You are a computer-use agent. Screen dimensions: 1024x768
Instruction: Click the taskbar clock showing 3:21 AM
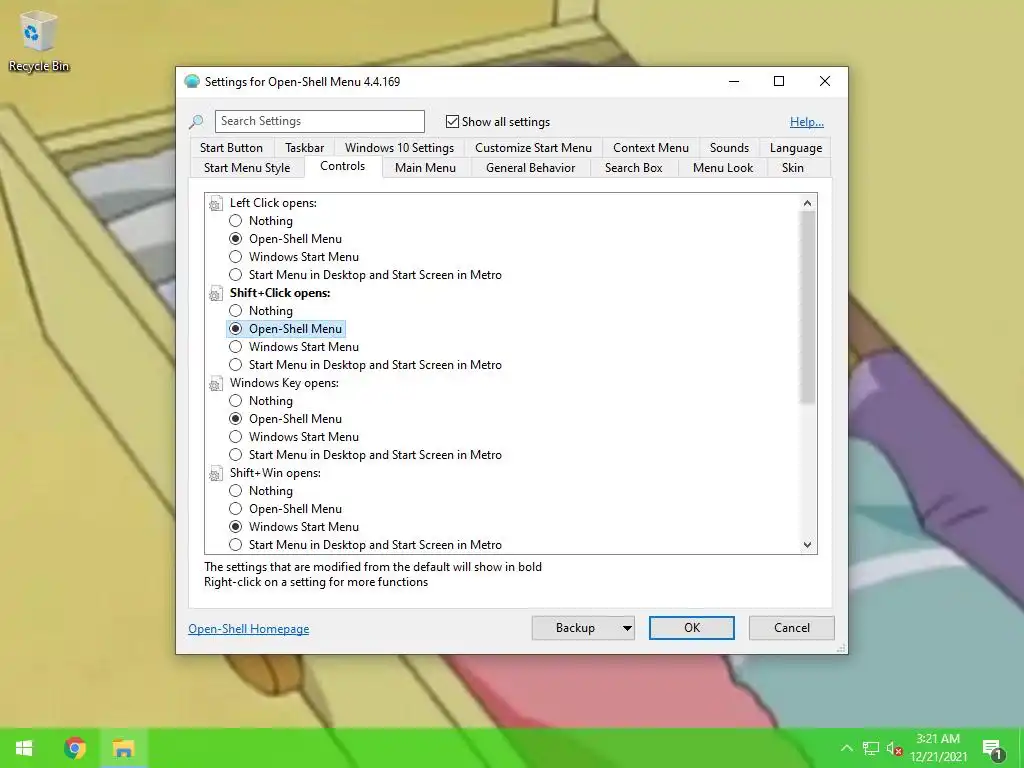938,748
